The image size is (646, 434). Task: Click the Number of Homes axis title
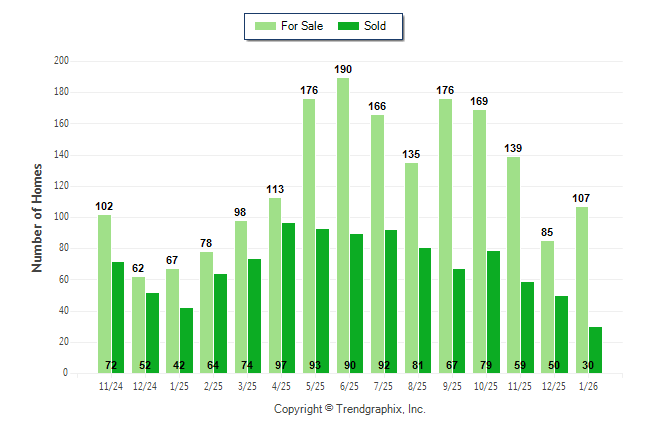click(37, 216)
